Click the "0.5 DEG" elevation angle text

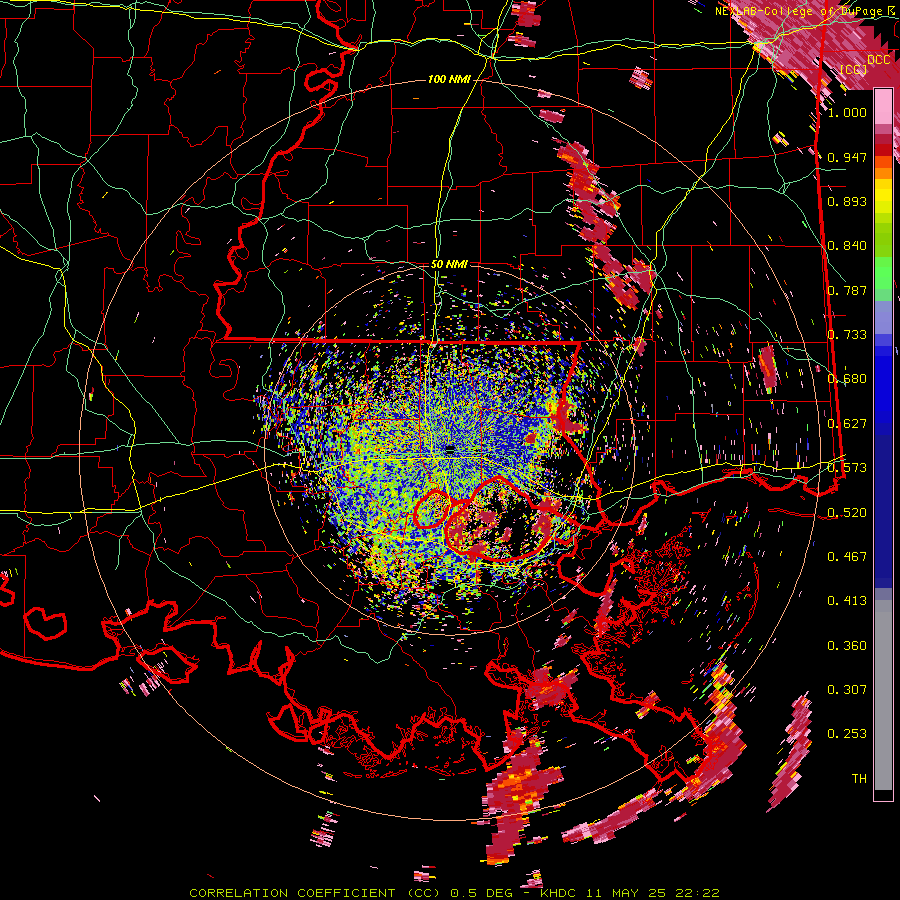[x=481, y=893]
